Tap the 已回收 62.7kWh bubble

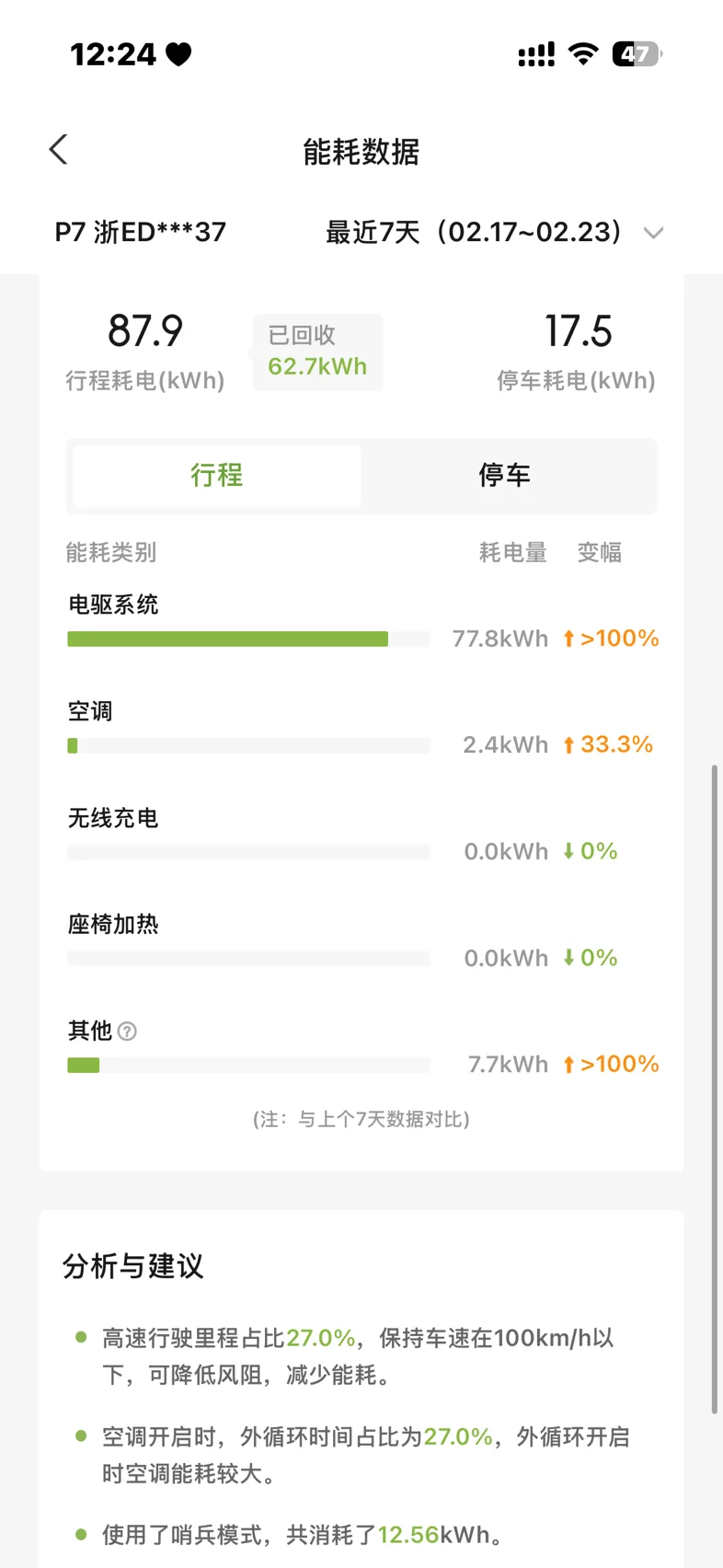[317, 352]
